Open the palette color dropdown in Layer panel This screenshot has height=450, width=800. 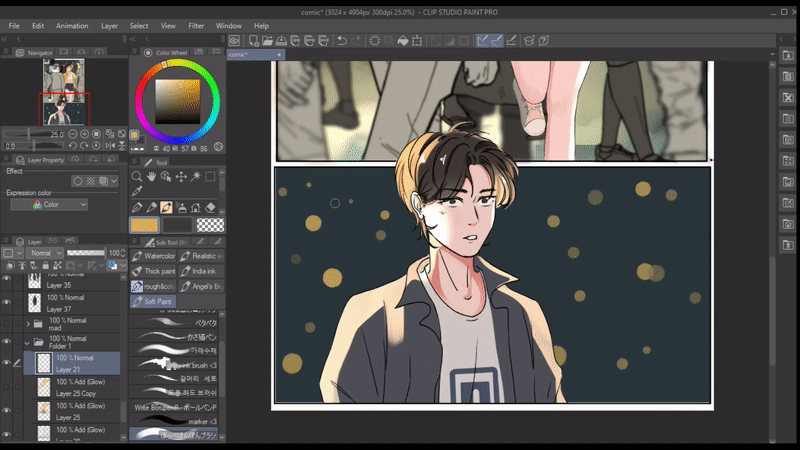pos(123,265)
